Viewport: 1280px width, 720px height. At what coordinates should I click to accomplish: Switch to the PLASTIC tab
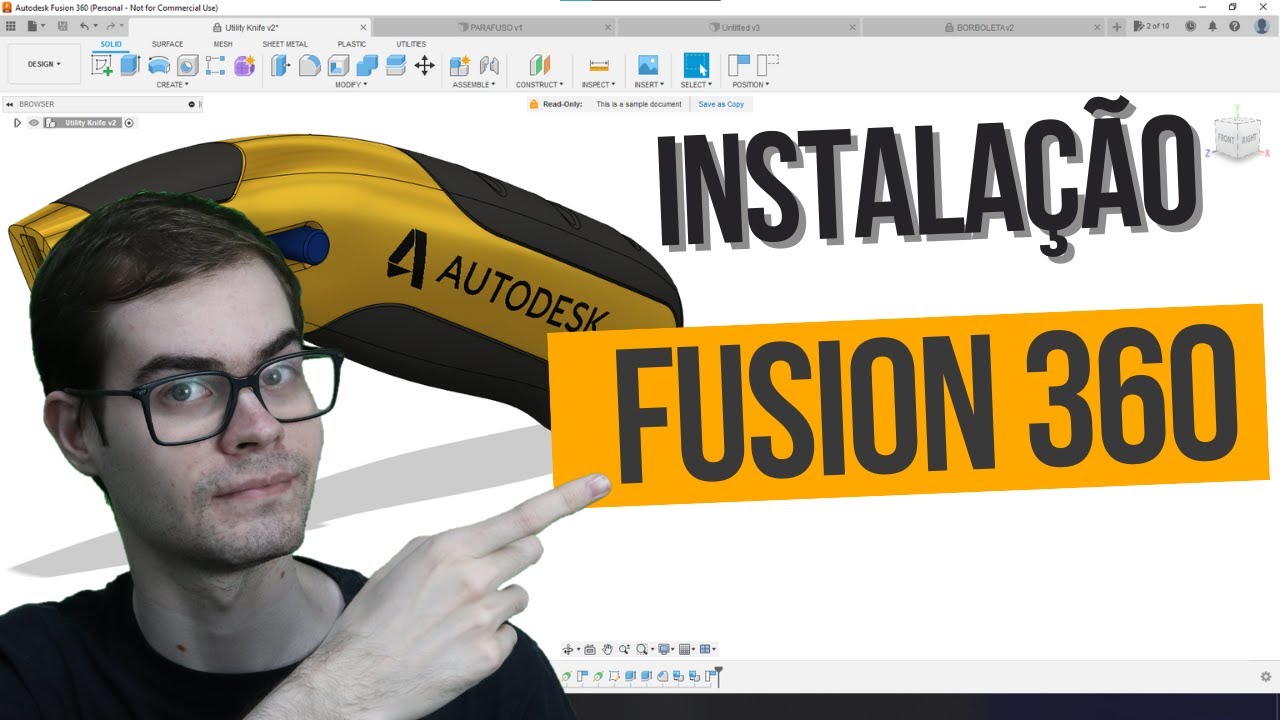[x=352, y=44]
